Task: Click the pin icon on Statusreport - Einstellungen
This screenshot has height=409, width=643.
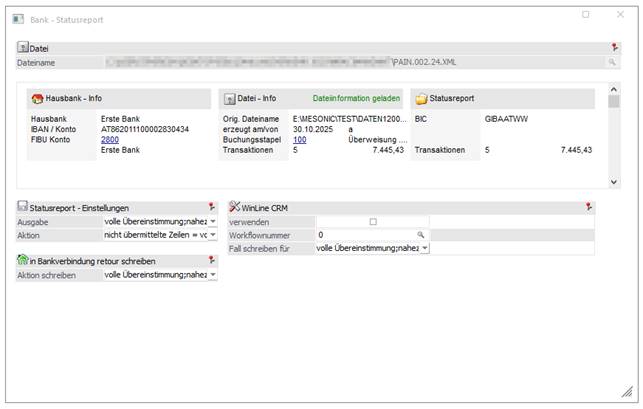Action: (x=212, y=206)
